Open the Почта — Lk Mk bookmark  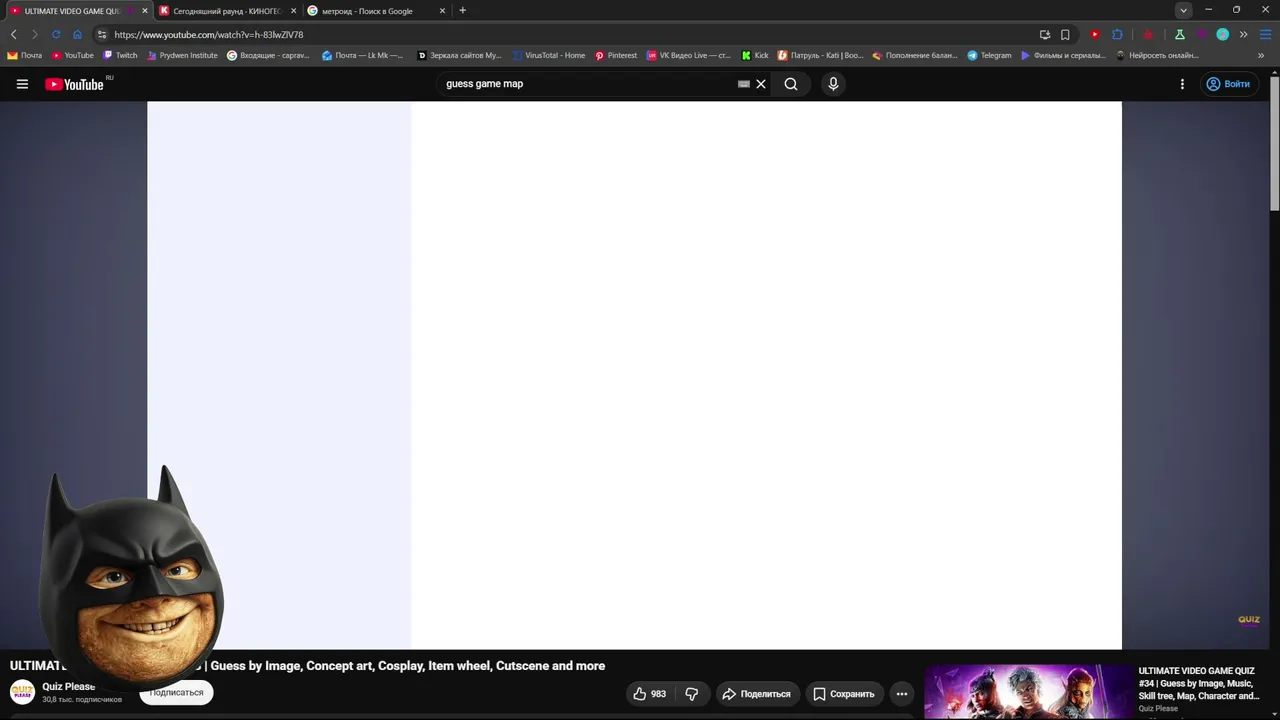(363, 56)
